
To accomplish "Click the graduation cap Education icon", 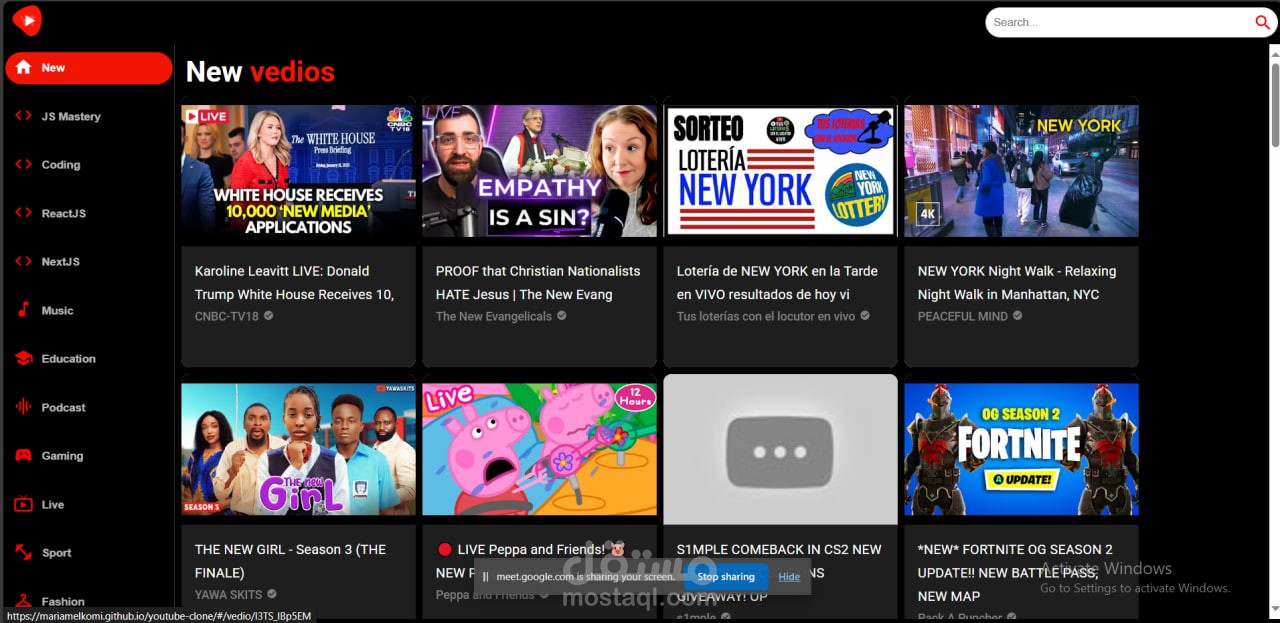I will click(23, 358).
